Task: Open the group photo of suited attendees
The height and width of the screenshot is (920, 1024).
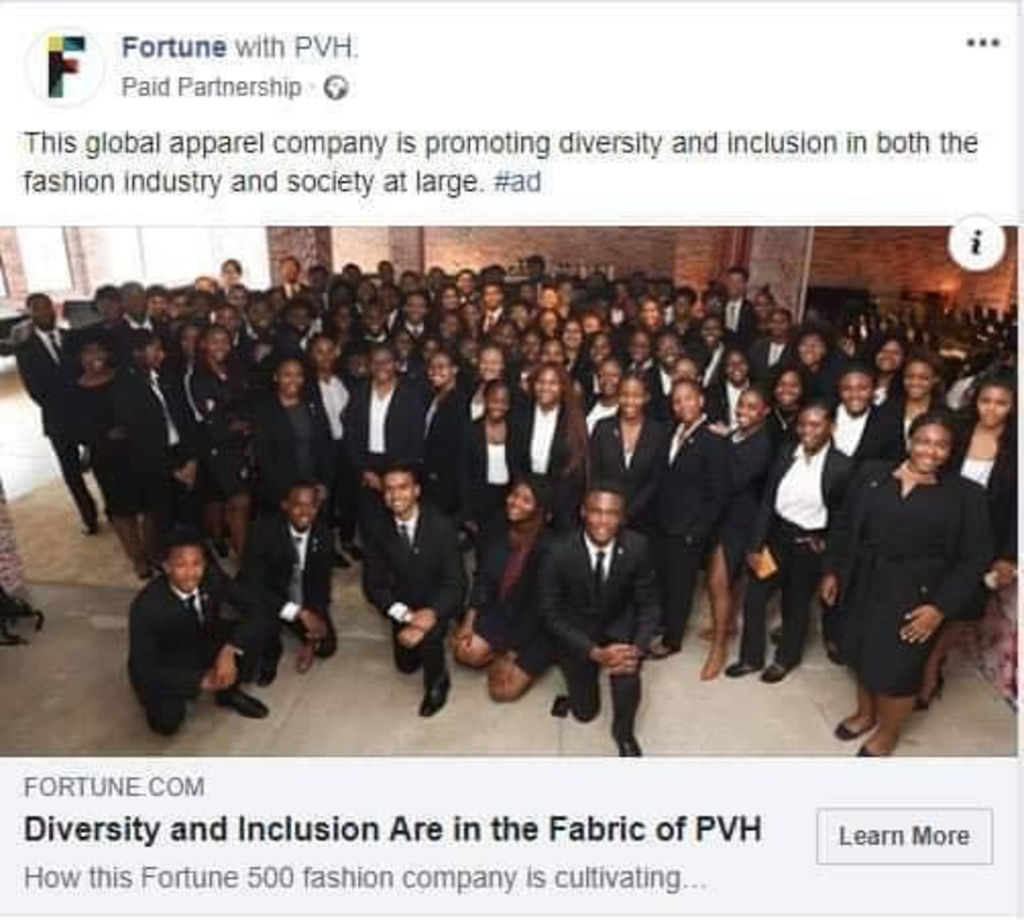Action: coord(509,491)
